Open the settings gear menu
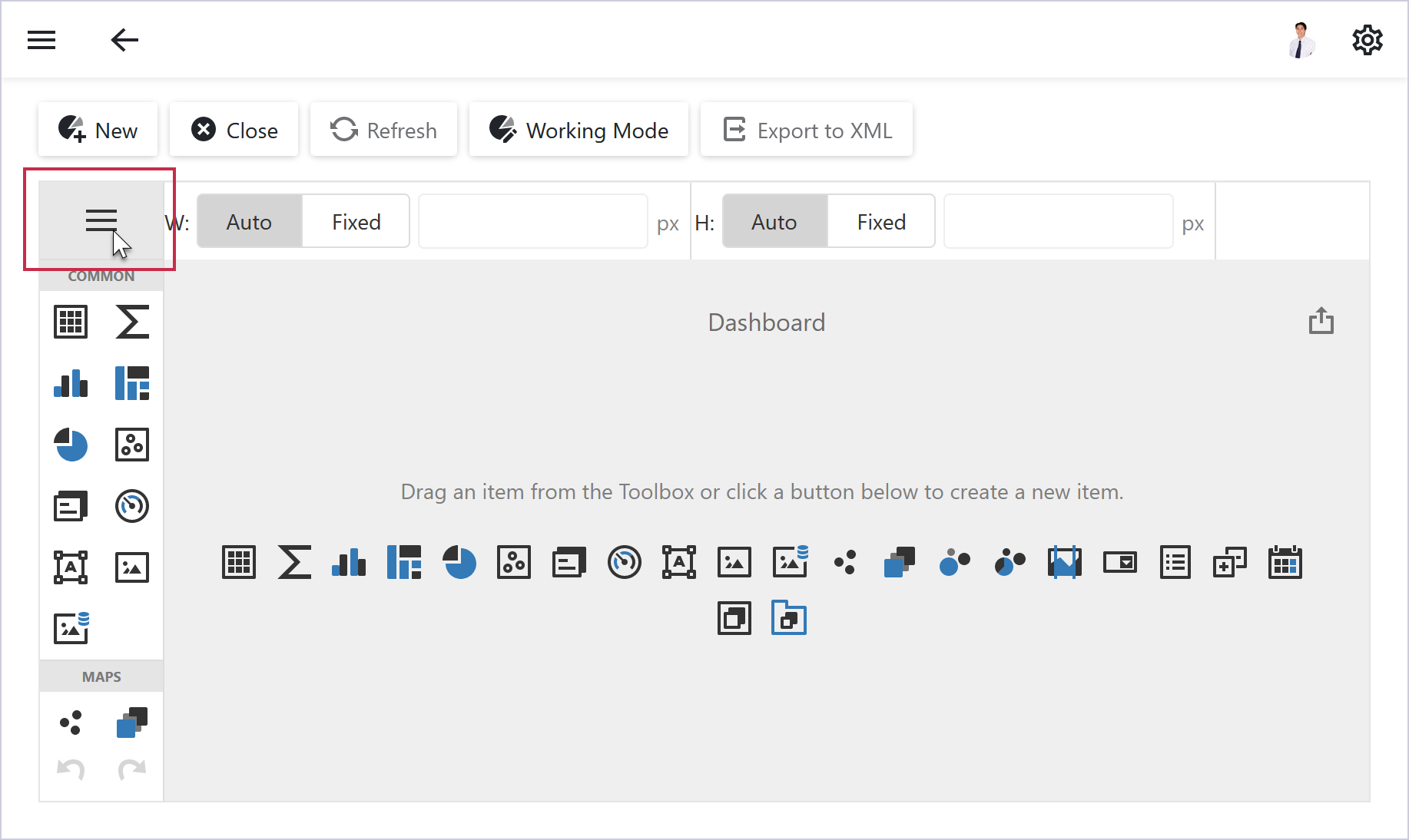The image size is (1409, 840). coord(1367,40)
